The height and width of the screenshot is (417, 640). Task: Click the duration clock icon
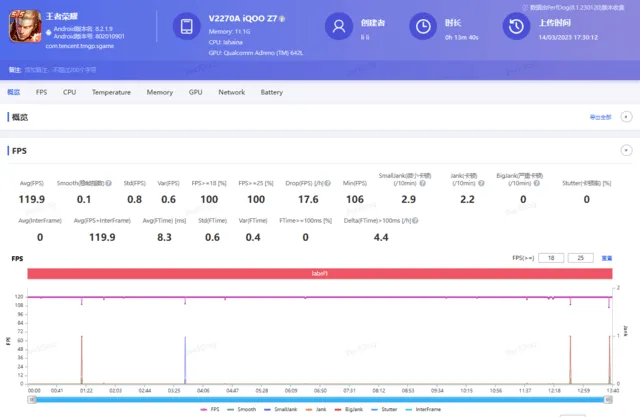pyautogui.click(x=425, y=27)
